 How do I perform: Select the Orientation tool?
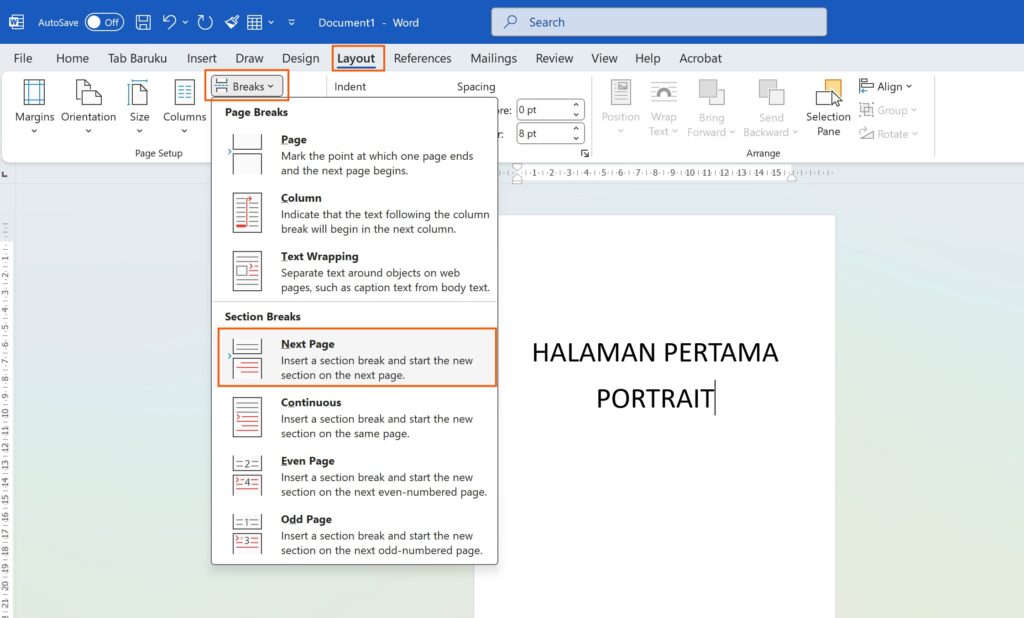coord(88,105)
